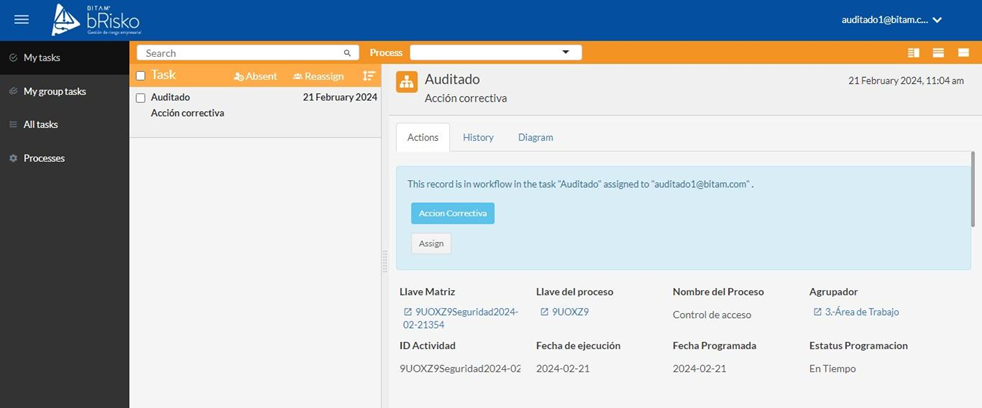Switch to the Actions tab

click(423, 137)
